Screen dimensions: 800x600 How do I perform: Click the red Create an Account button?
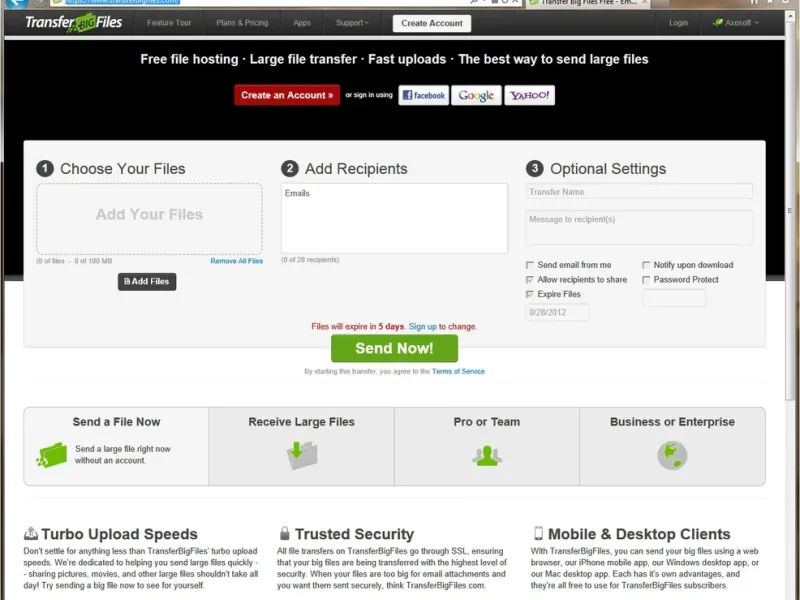(287, 95)
